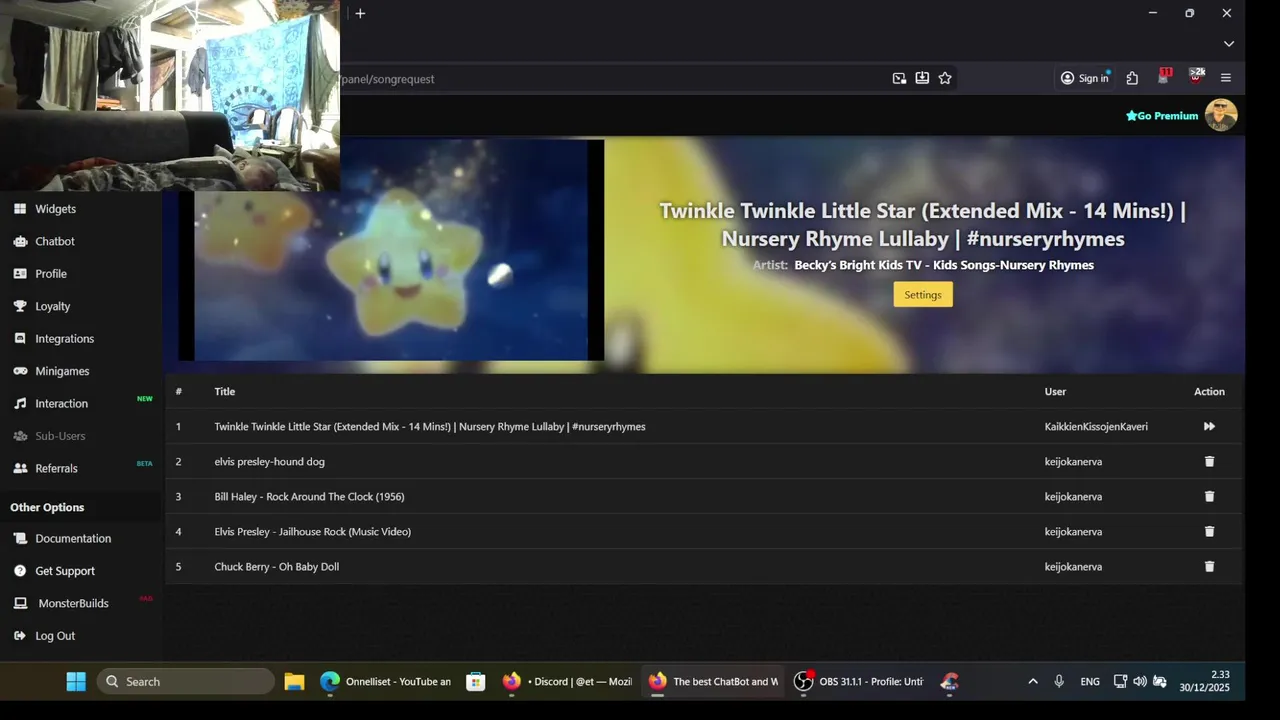Click the ENG language indicator
1280x720 pixels.
[1090, 681]
